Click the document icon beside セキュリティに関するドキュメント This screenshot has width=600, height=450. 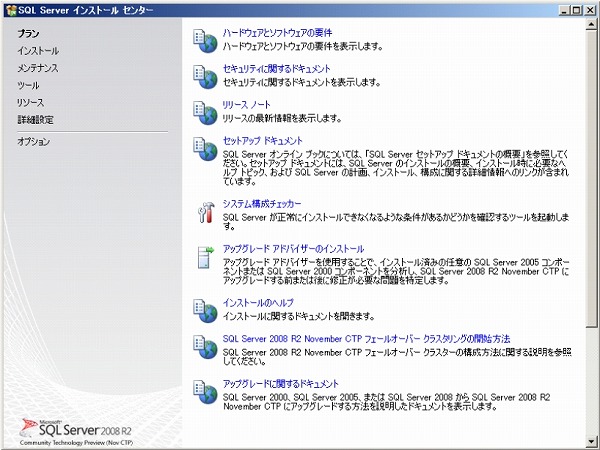(205, 77)
